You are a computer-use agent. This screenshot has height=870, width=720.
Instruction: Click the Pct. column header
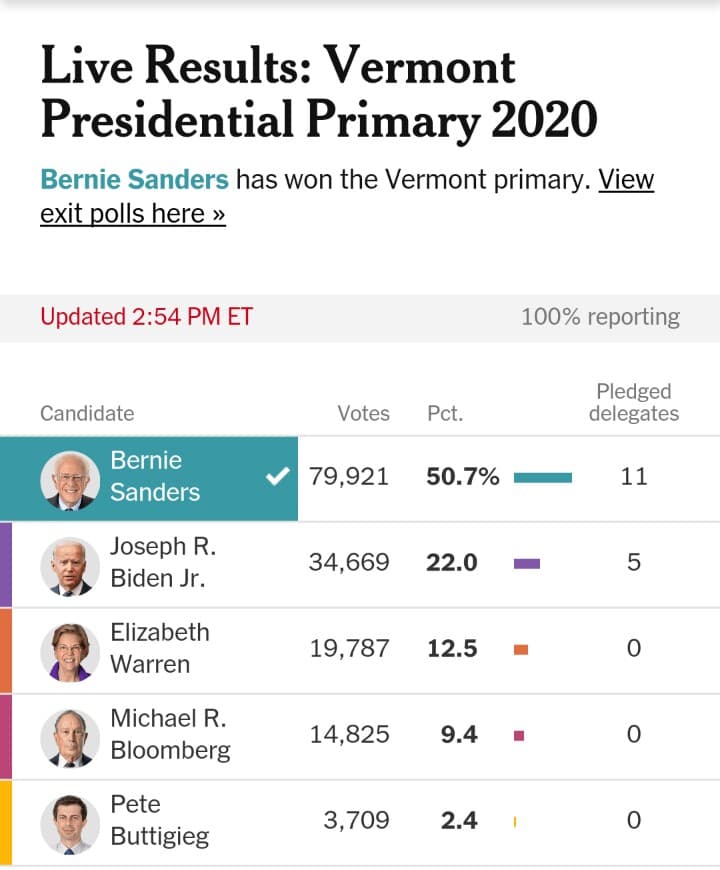tap(445, 413)
